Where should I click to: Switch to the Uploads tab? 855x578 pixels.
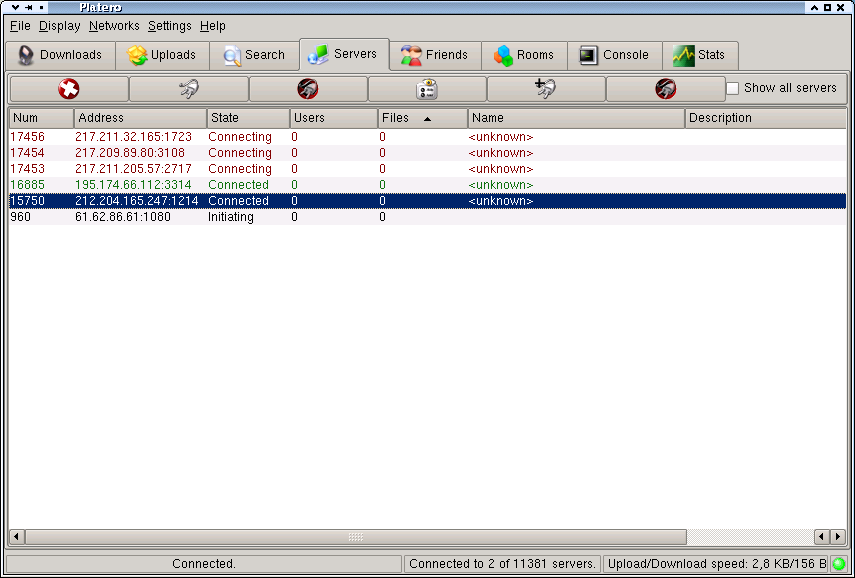click(x=162, y=55)
